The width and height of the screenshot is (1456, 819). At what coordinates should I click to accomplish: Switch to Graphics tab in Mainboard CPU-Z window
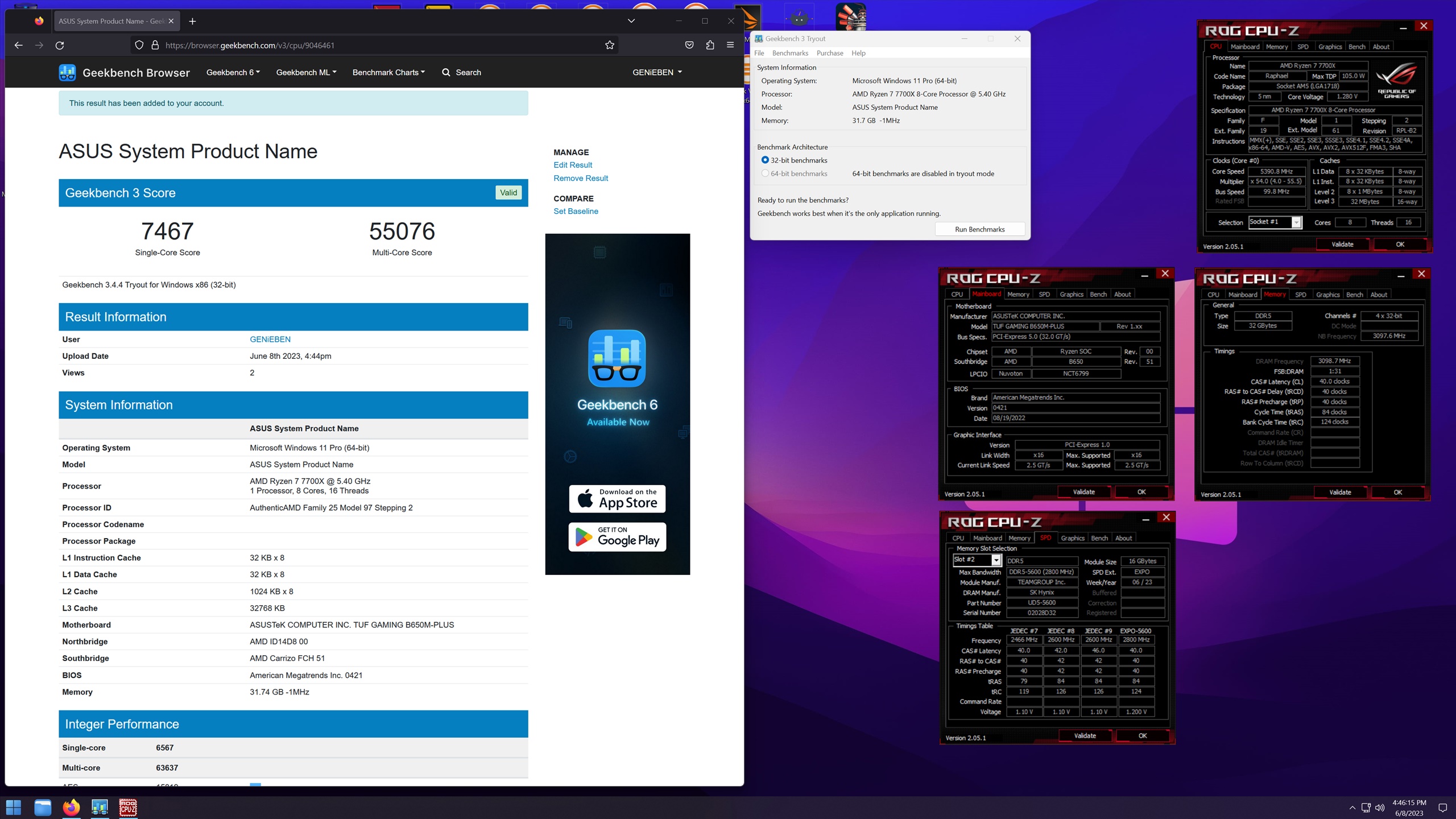(x=1071, y=295)
